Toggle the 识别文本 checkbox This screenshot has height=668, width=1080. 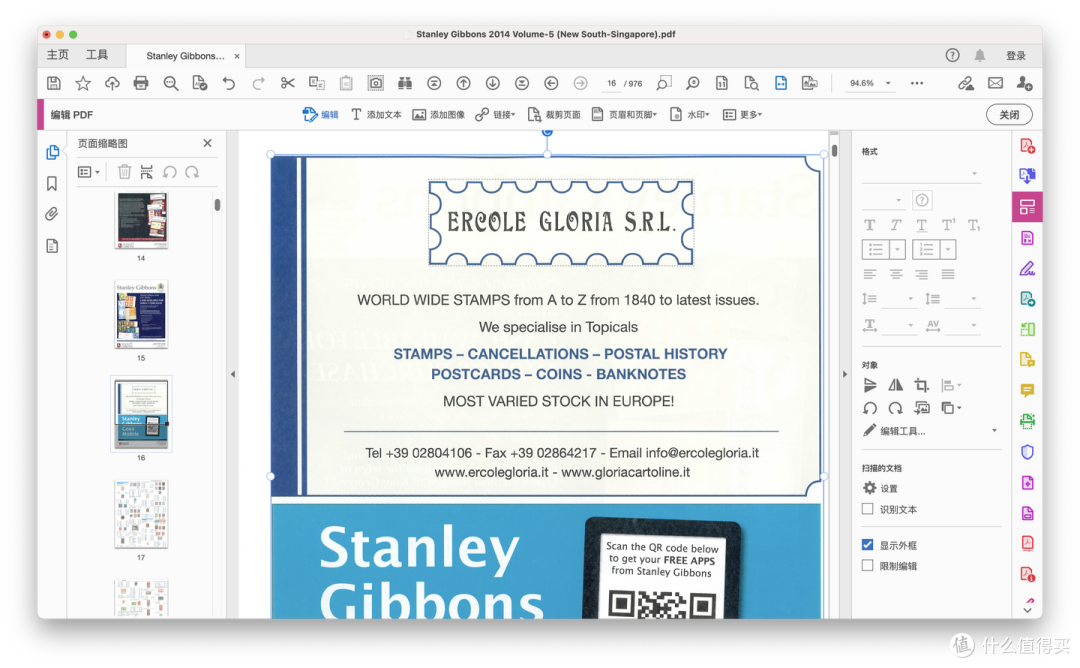coord(868,509)
